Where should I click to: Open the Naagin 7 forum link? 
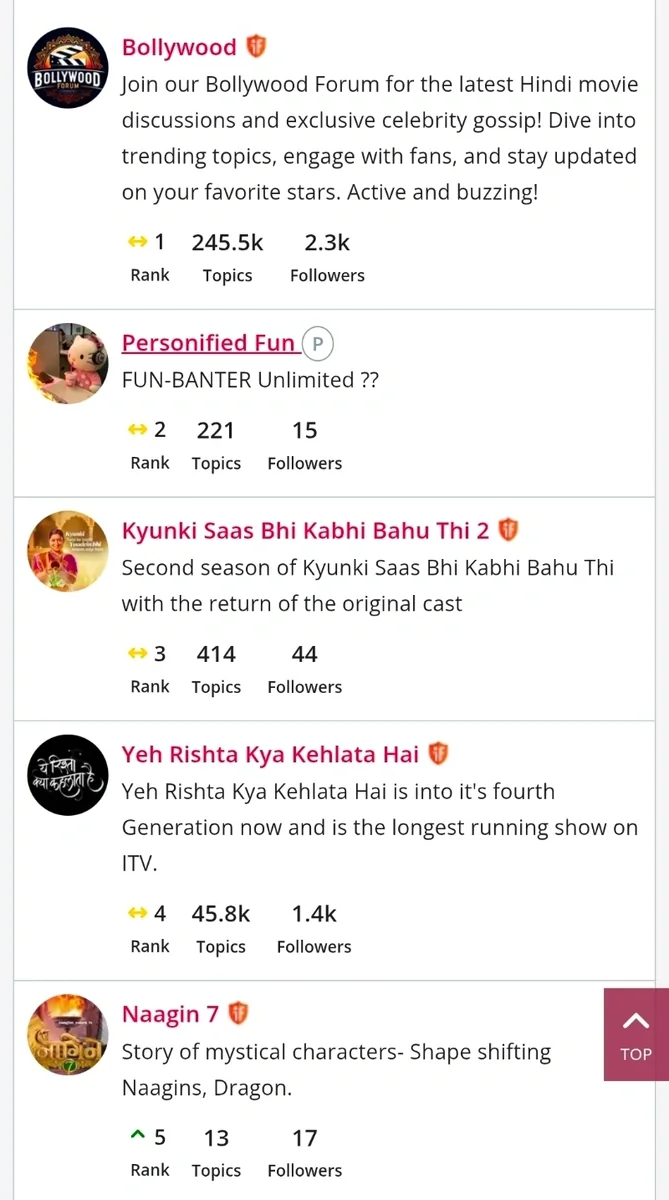[170, 1015]
